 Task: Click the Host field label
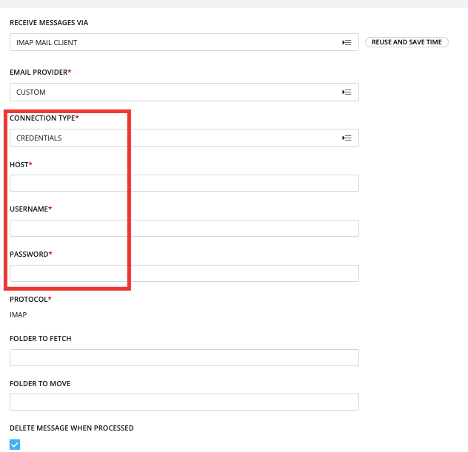pos(21,164)
